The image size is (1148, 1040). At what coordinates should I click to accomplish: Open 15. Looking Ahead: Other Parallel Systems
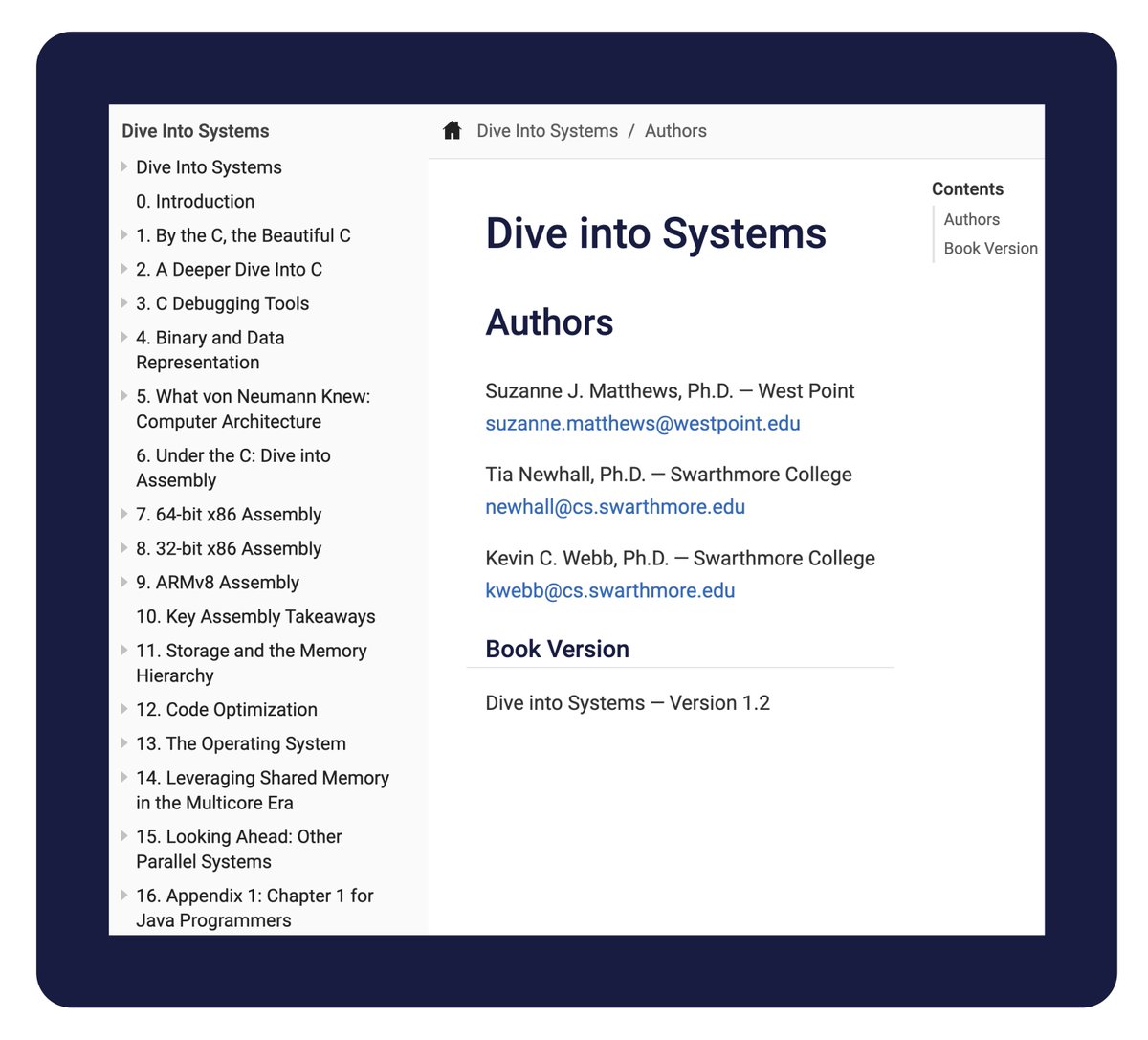pos(239,849)
